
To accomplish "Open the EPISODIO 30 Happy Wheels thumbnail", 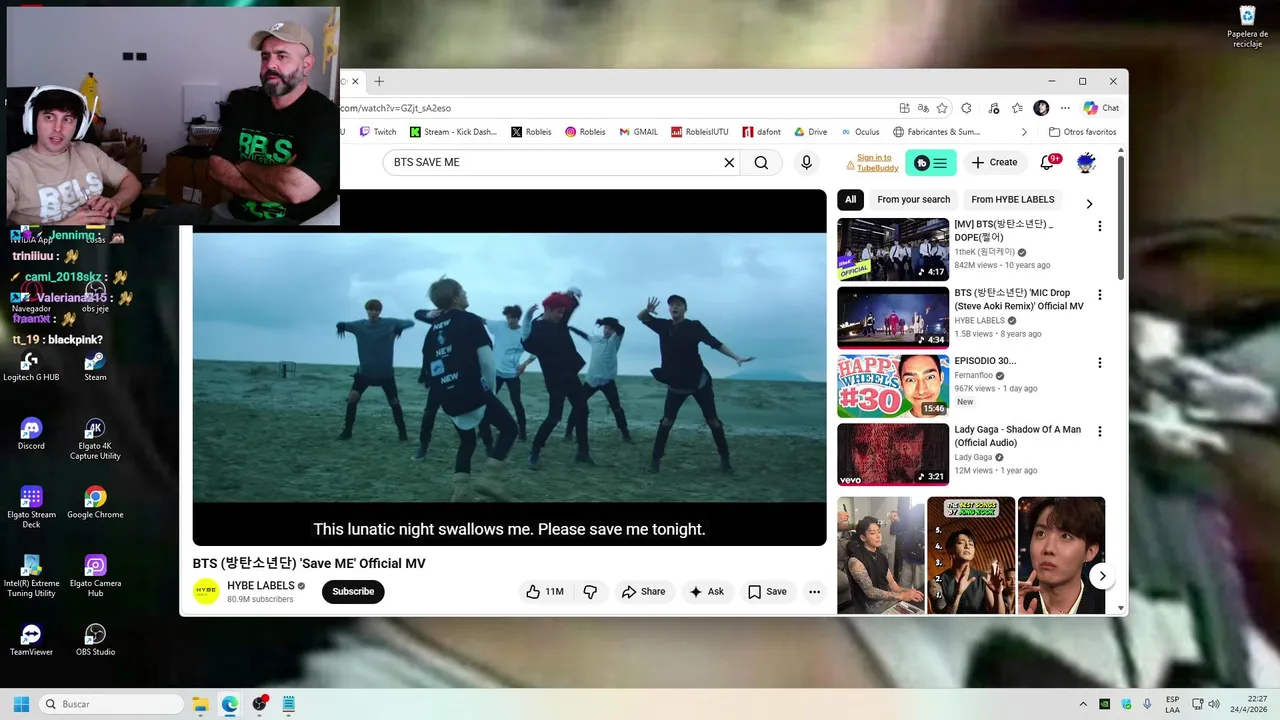I will tap(893, 386).
